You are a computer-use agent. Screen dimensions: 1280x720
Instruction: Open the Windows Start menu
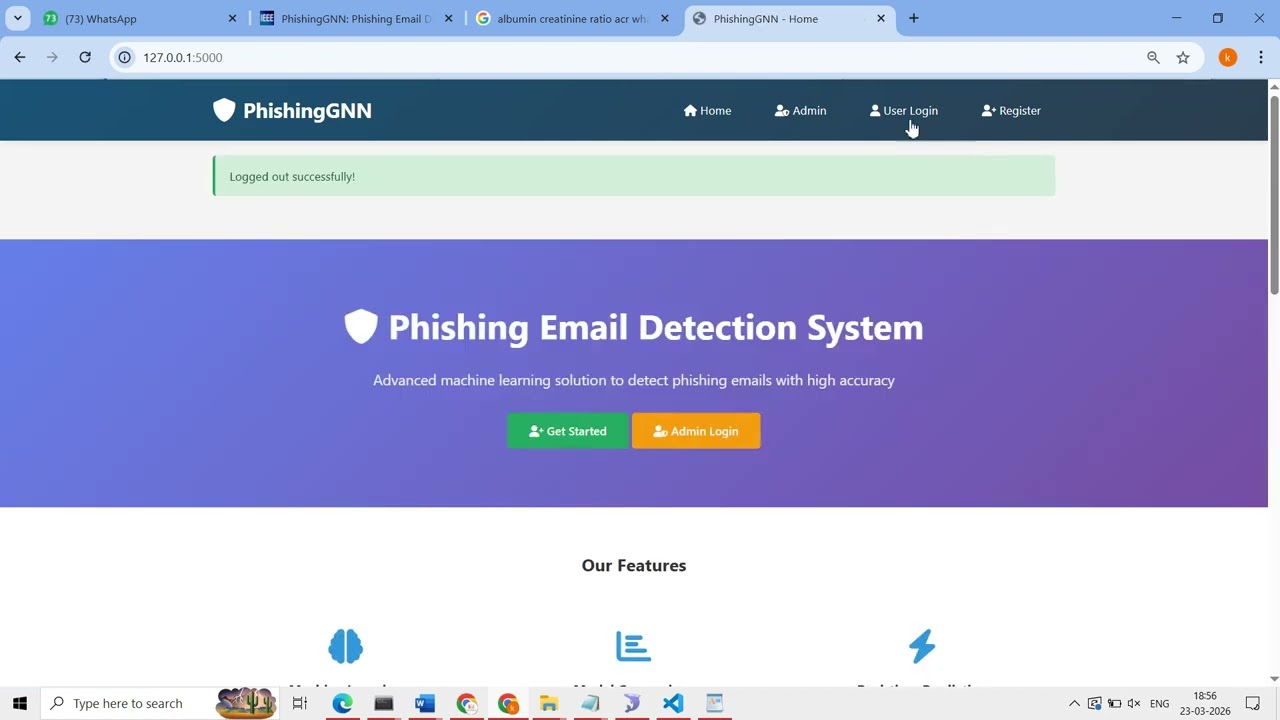point(20,703)
